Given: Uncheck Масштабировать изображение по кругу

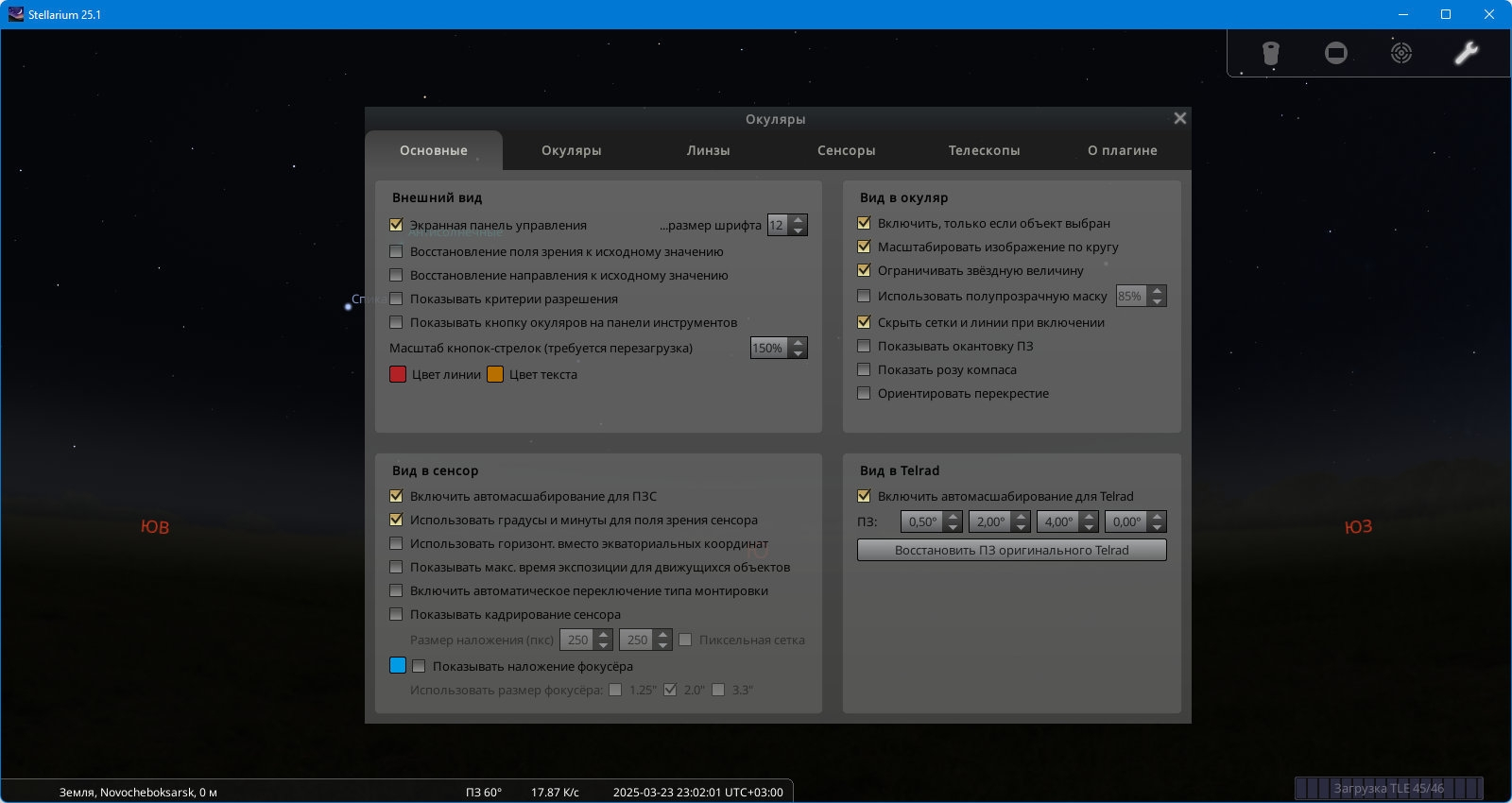Looking at the screenshot, I should point(864,247).
